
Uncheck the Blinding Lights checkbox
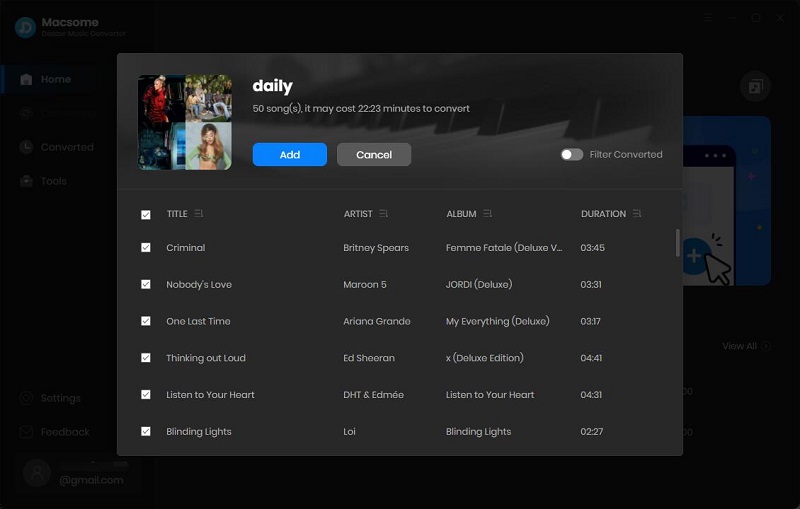146,431
